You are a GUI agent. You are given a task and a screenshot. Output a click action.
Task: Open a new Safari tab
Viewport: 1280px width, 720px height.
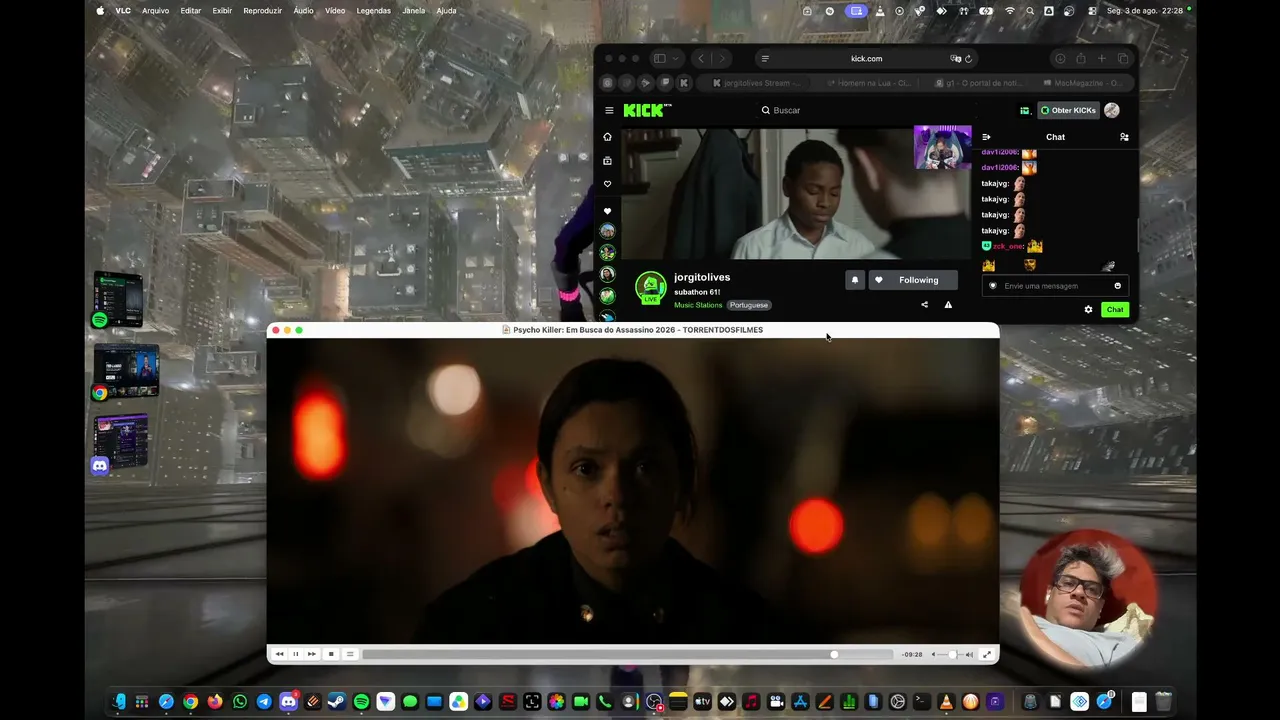(x=1102, y=59)
